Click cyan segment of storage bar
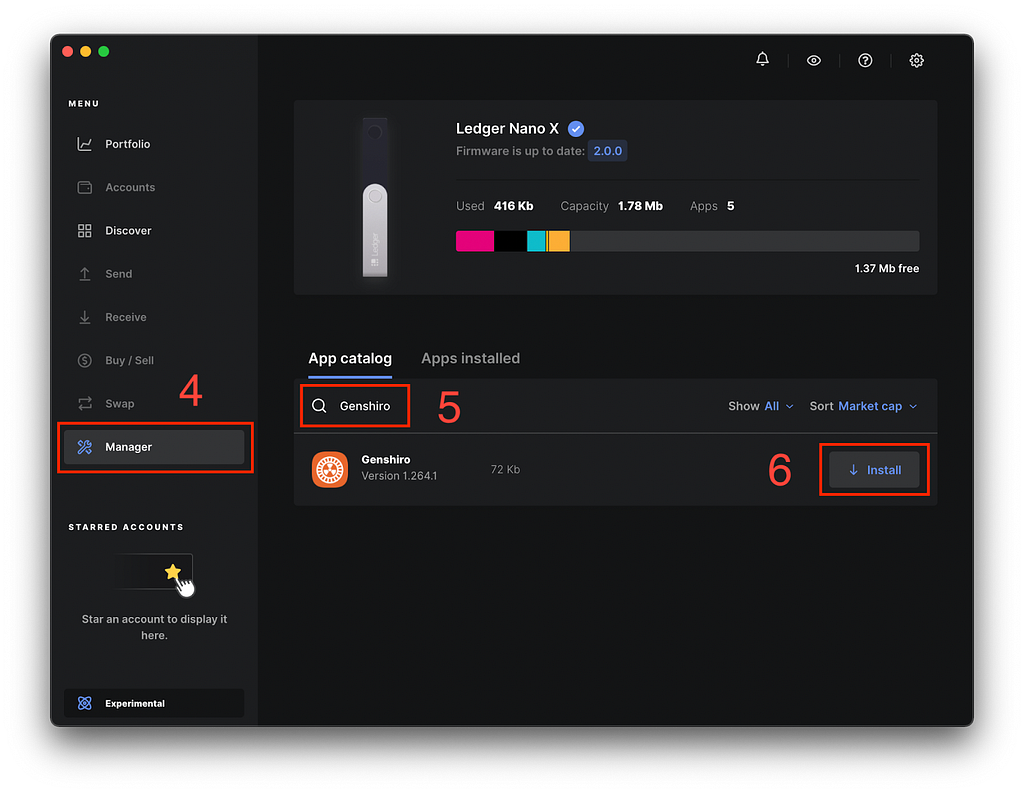The height and width of the screenshot is (793, 1024). [536, 241]
